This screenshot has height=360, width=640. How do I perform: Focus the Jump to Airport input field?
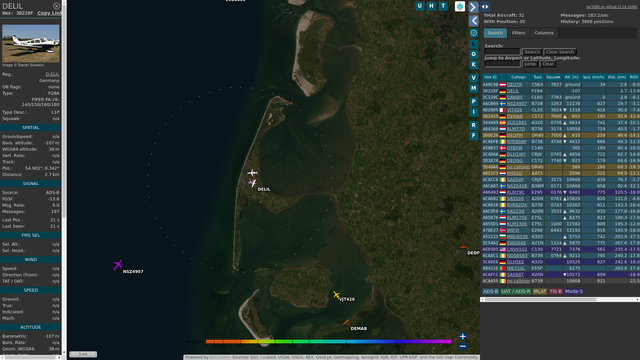click(502, 64)
